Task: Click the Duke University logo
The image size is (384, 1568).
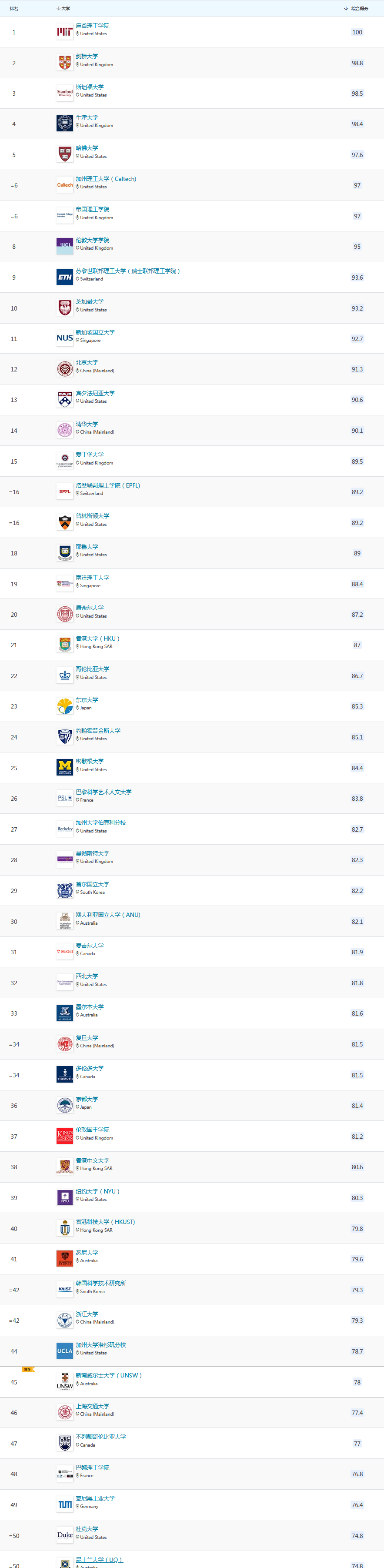Action: tap(64, 1535)
